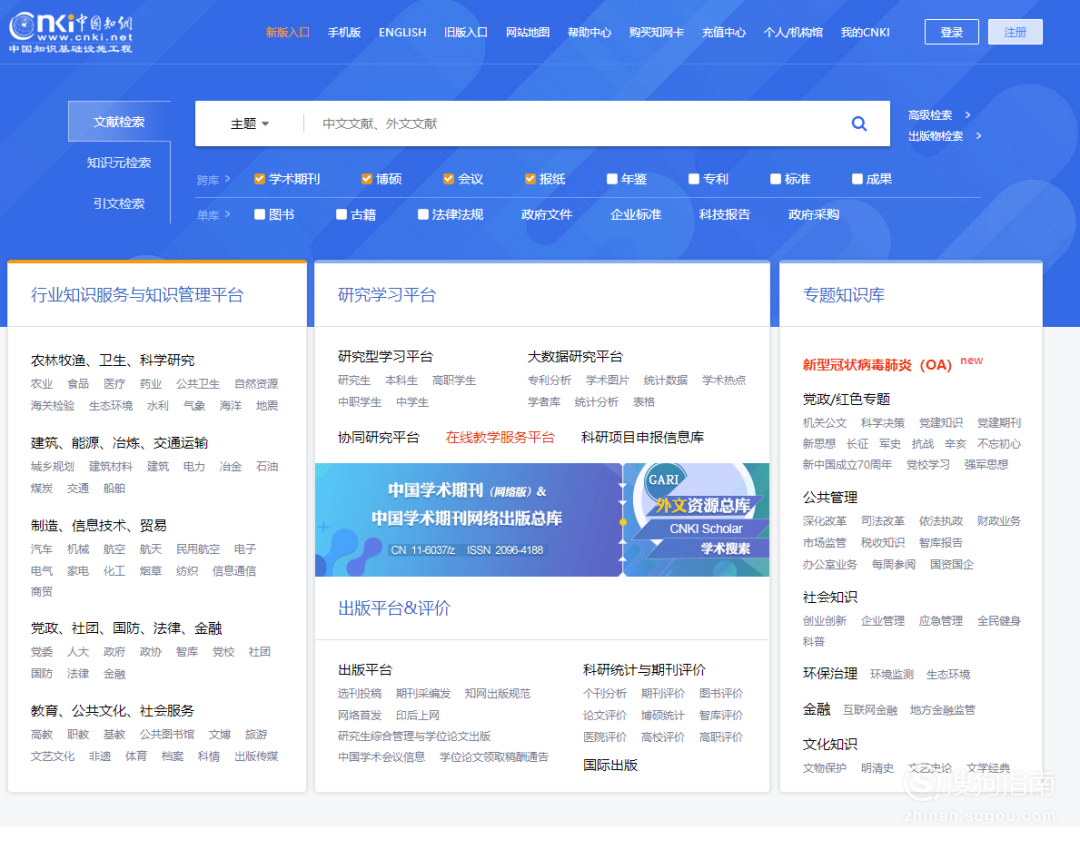Open 在线教学服务平台 link
This screenshot has width=1080, height=850.
click(x=500, y=437)
